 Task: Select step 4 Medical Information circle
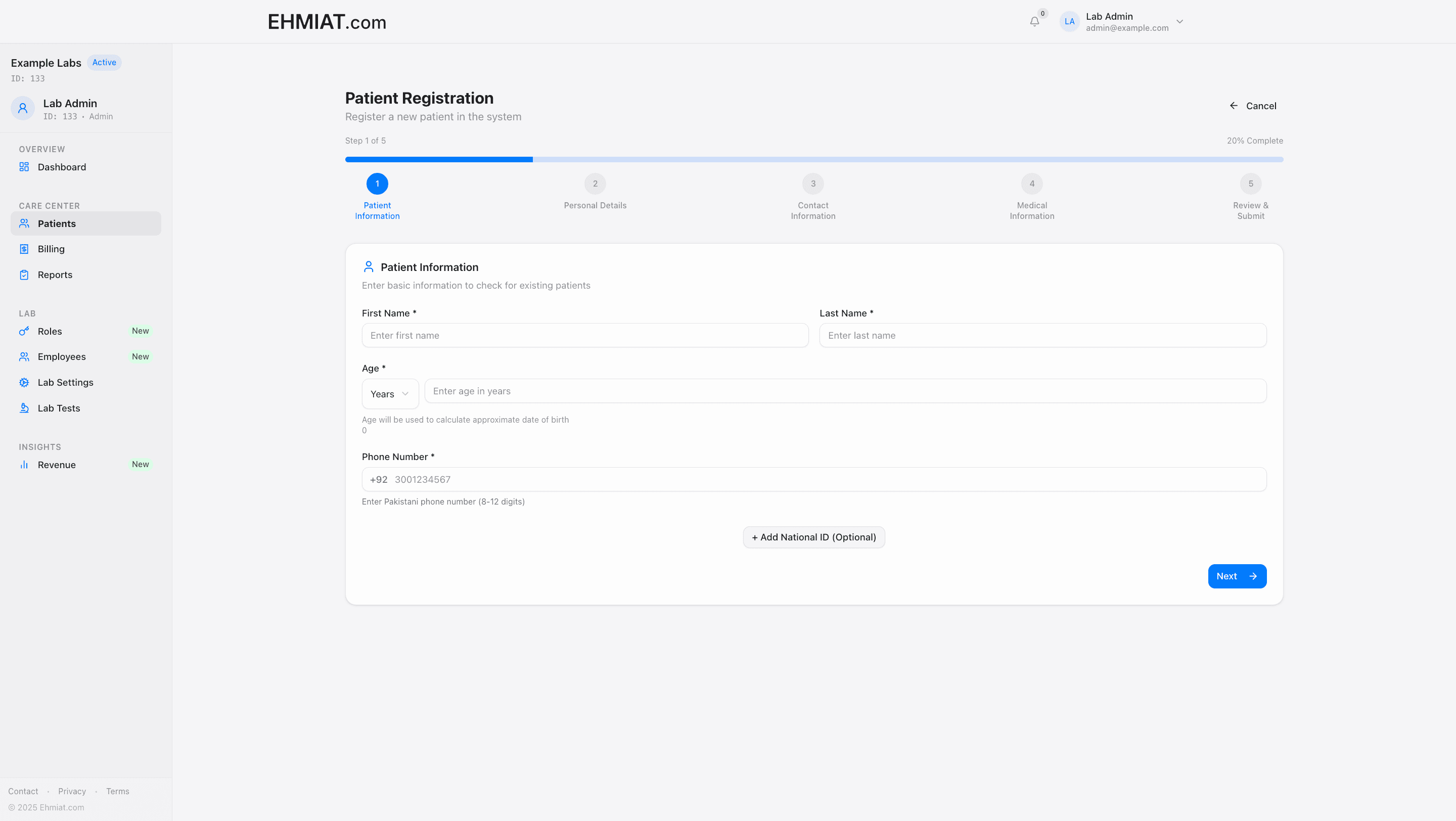click(x=1031, y=184)
